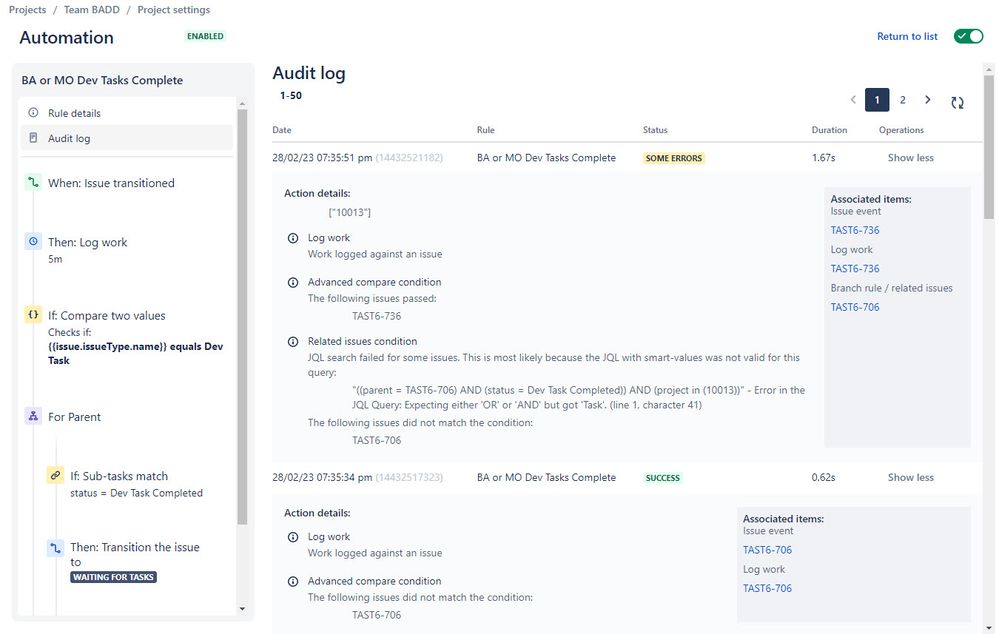Click rule panel scrollbar down arrow
999x634 pixels.
pos(242,609)
